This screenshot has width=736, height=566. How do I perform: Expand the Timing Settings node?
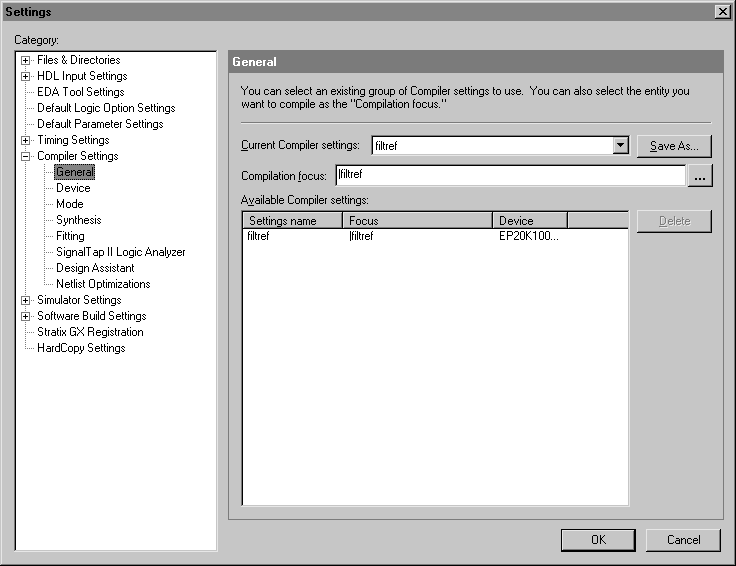click(x=26, y=140)
